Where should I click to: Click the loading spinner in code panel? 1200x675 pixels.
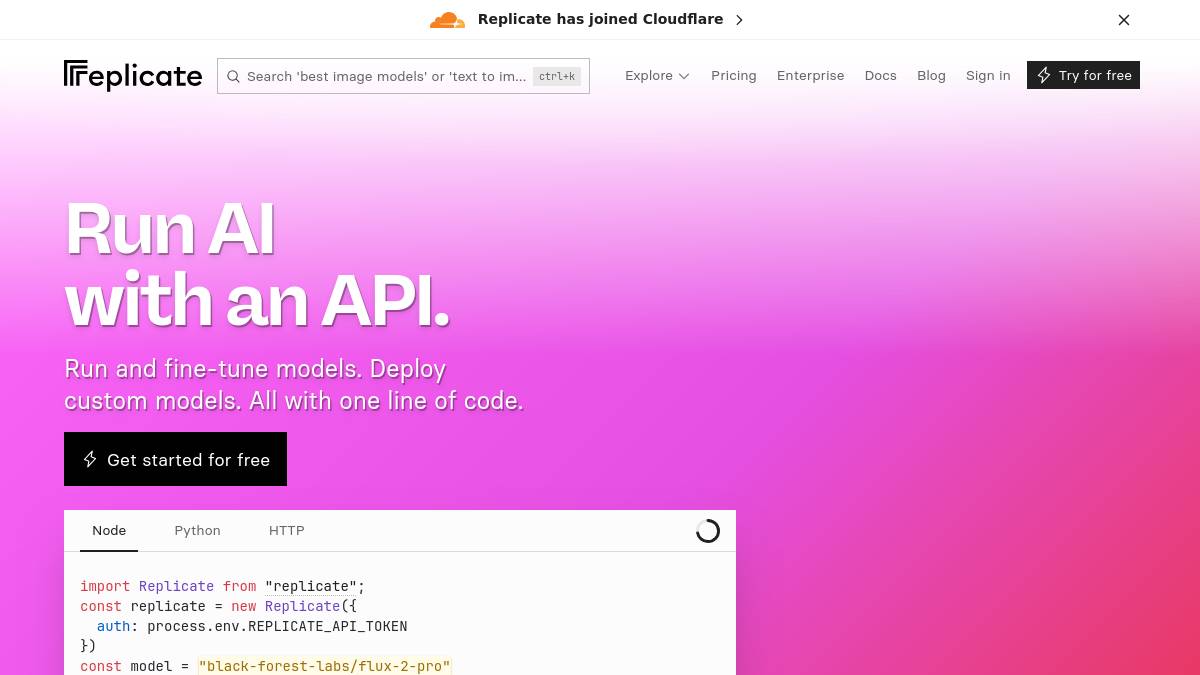pos(708,531)
